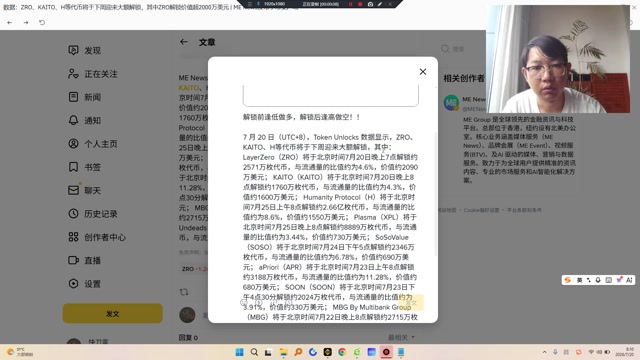Close the article popup with X
Image resolution: width=640 pixels, height=360 pixels.
tap(423, 72)
